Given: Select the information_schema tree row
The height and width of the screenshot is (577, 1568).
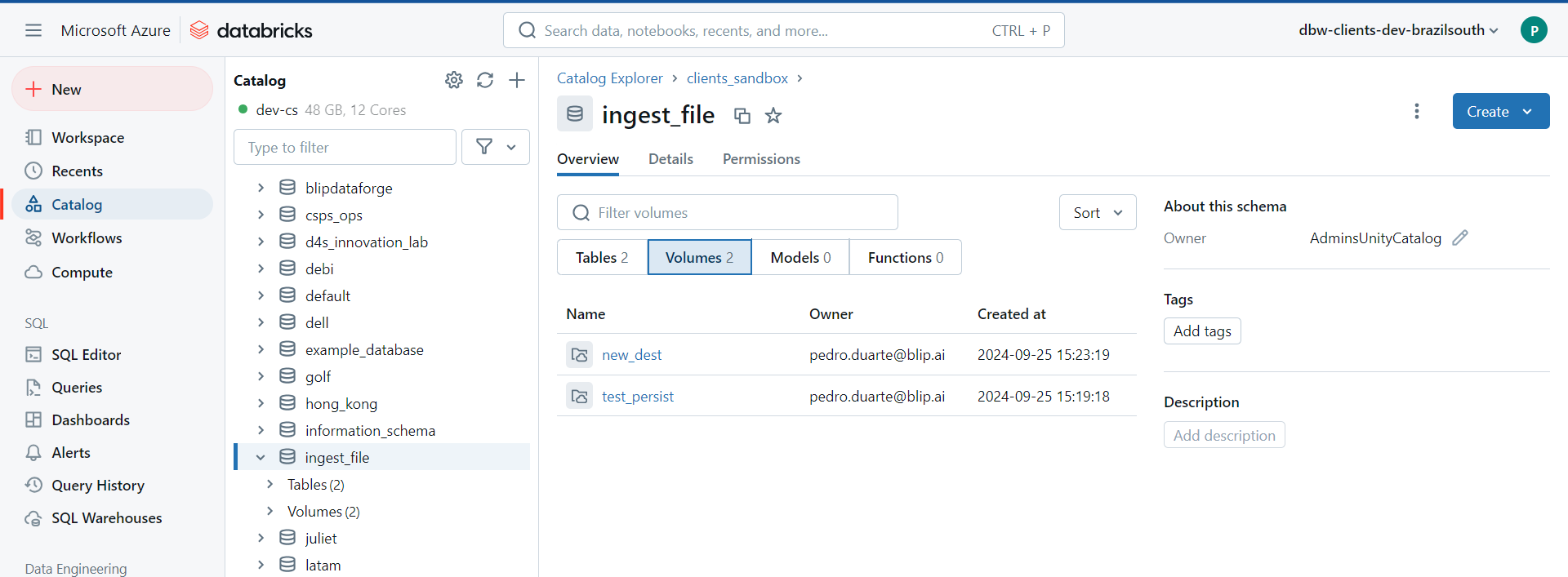Looking at the screenshot, I should tap(382, 430).
